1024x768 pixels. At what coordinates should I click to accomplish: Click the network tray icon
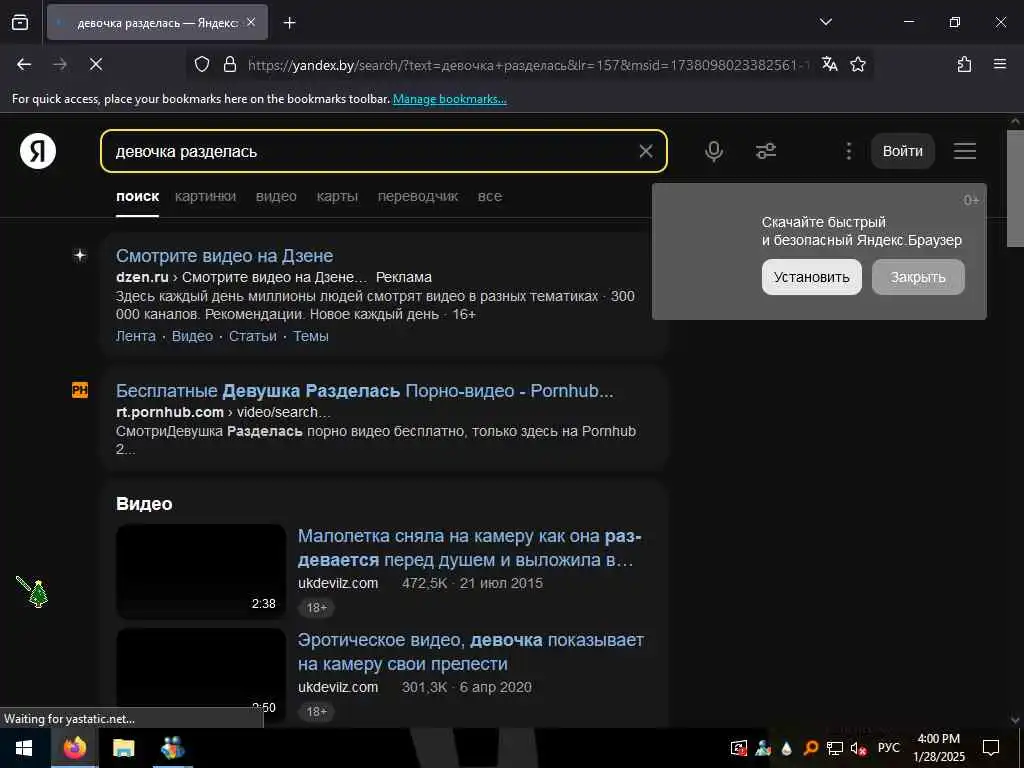(835, 748)
